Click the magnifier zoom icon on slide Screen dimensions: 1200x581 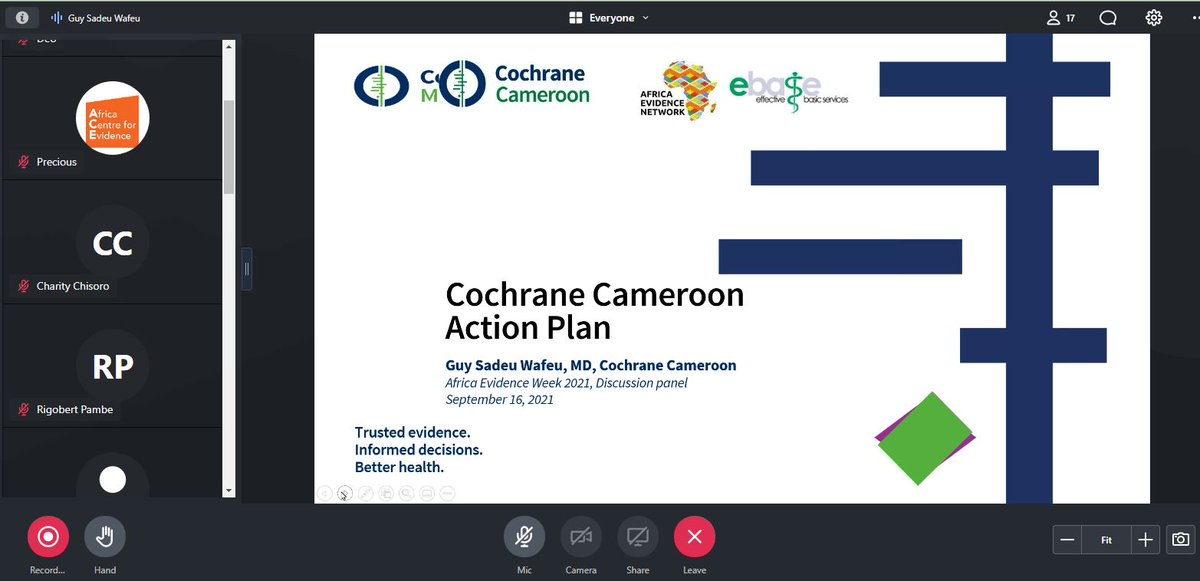click(x=407, y=493)
